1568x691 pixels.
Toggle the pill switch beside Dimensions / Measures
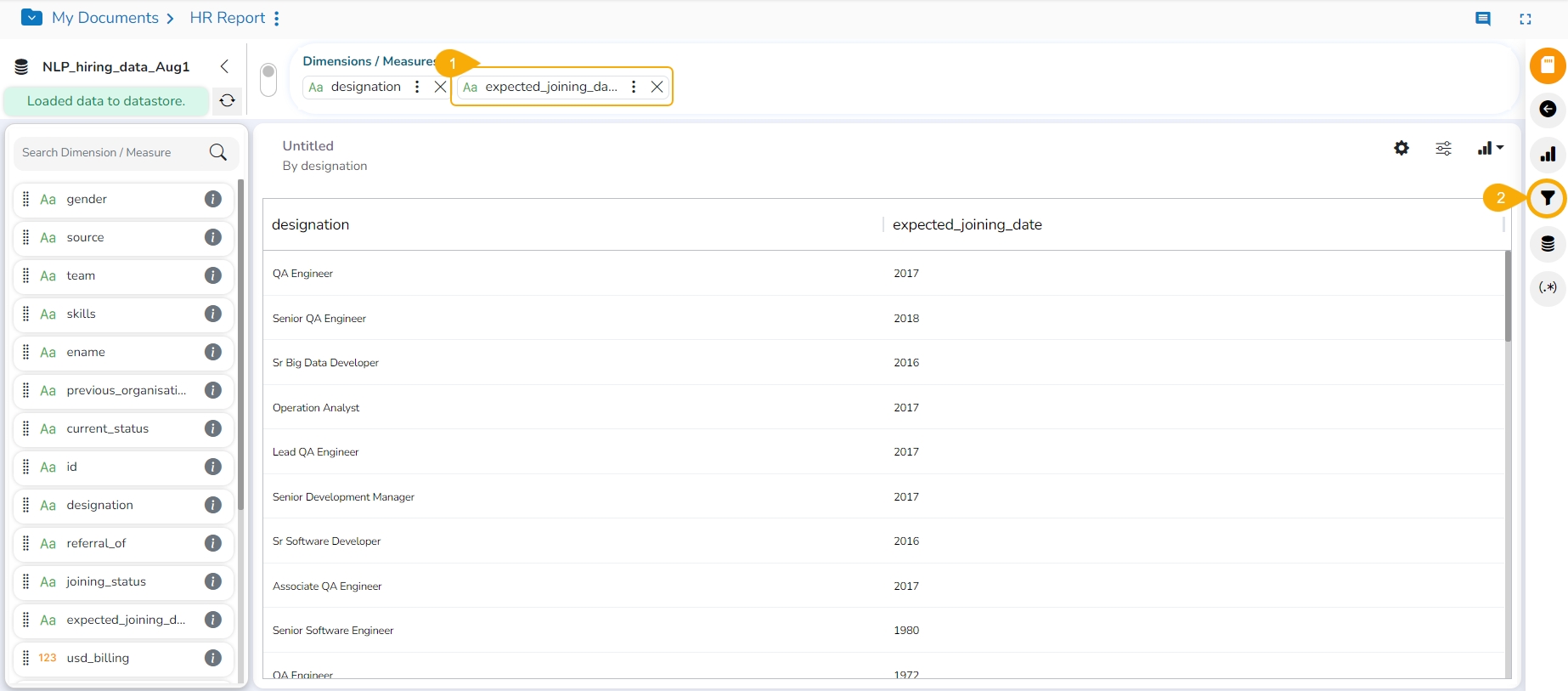268,80
